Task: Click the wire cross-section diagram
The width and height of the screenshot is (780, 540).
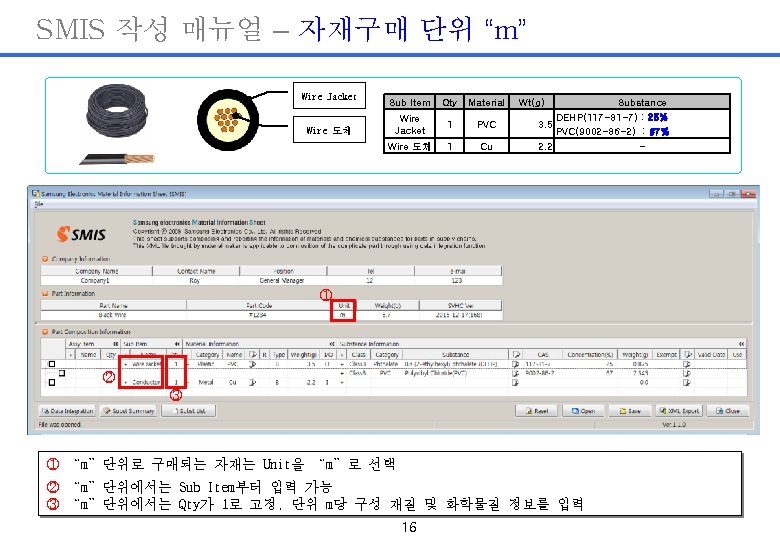Action: pos(228,120)
